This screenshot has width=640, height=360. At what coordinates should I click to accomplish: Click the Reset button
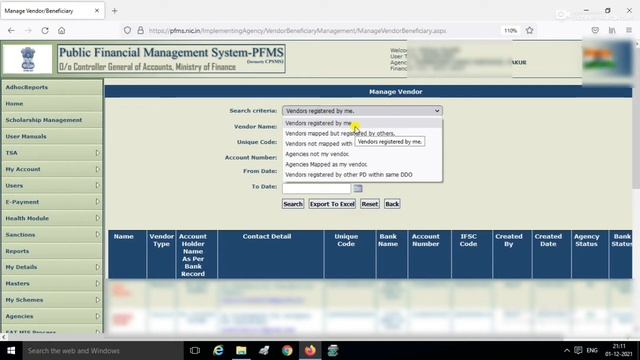[370, 204]
